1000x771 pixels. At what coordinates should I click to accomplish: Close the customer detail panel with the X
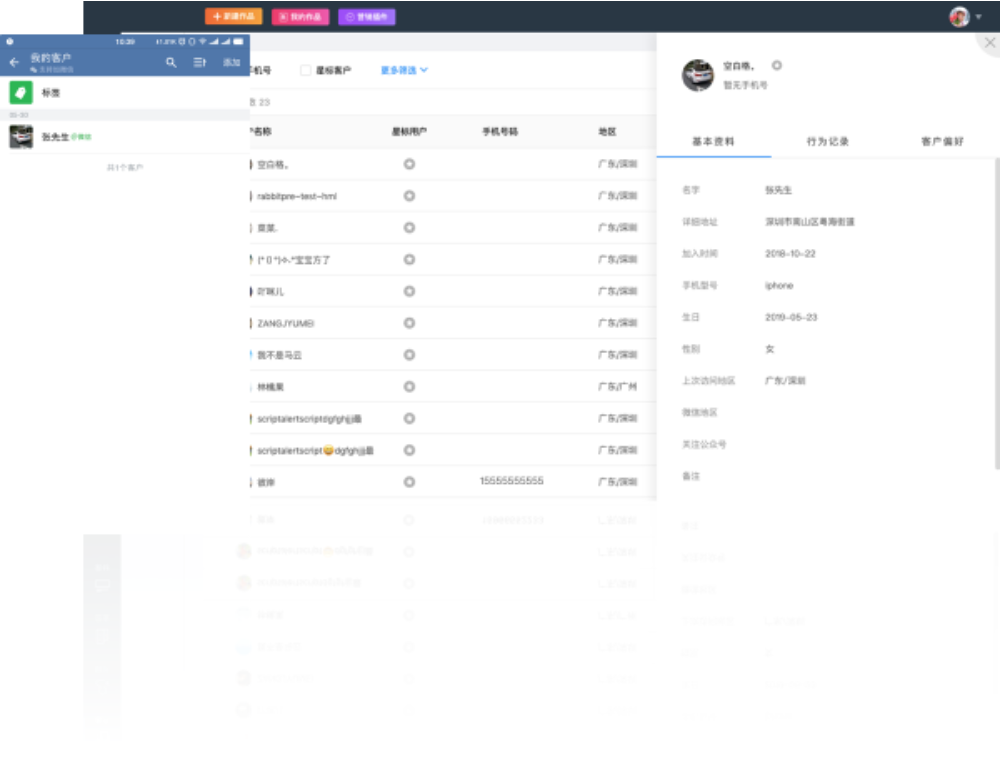(990, 43)
